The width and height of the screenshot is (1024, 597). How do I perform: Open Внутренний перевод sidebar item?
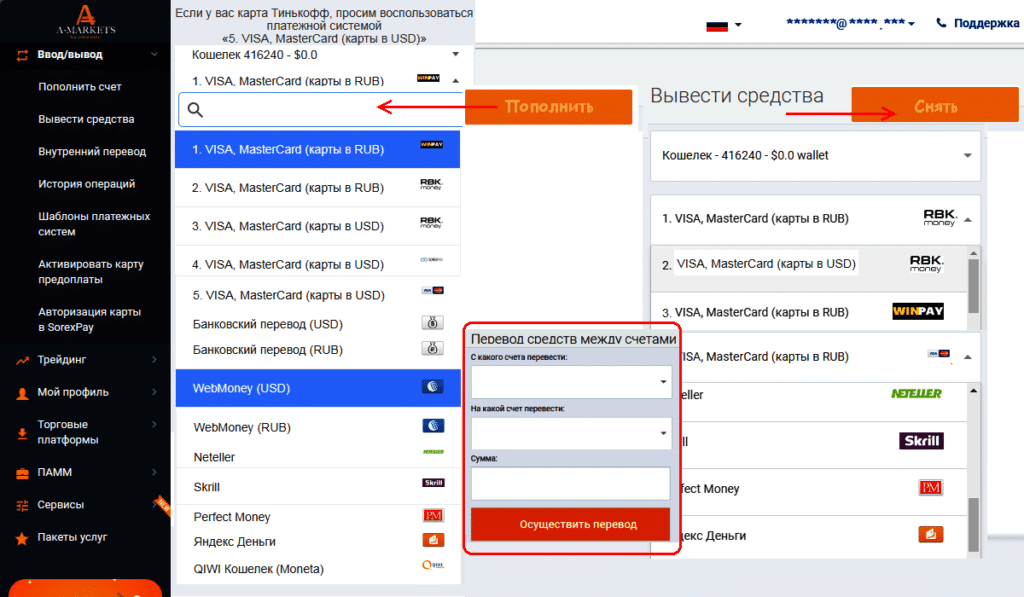[92, 152]
